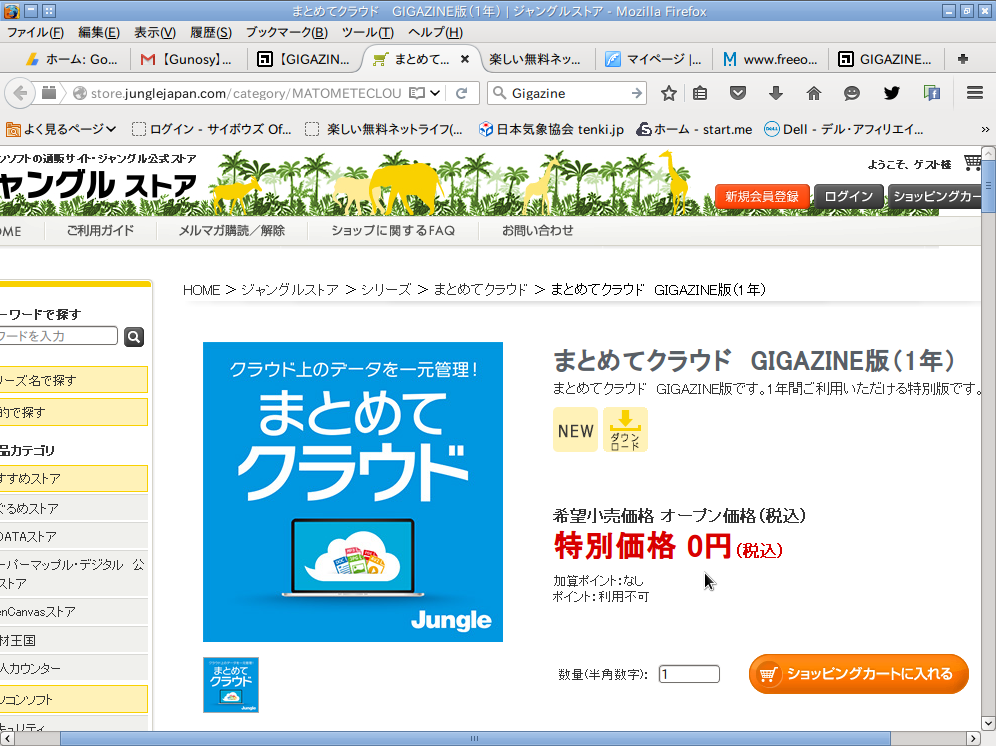Click the Twitter bird toolbar icon
Viewport: 996px width, 746px height.
coord(892,93)
